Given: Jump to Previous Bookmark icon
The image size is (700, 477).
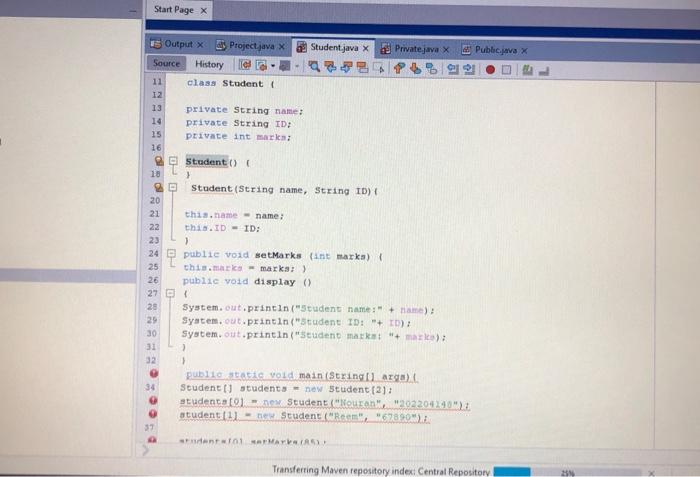Looking at the screenshot, I should coord(399,68).
